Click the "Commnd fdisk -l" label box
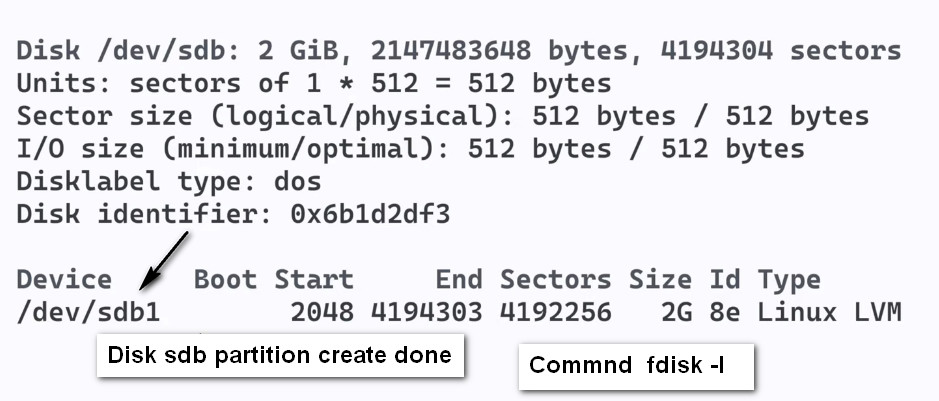Image resolution: width=939 pixels, height=401 pixels. point(636,366)
